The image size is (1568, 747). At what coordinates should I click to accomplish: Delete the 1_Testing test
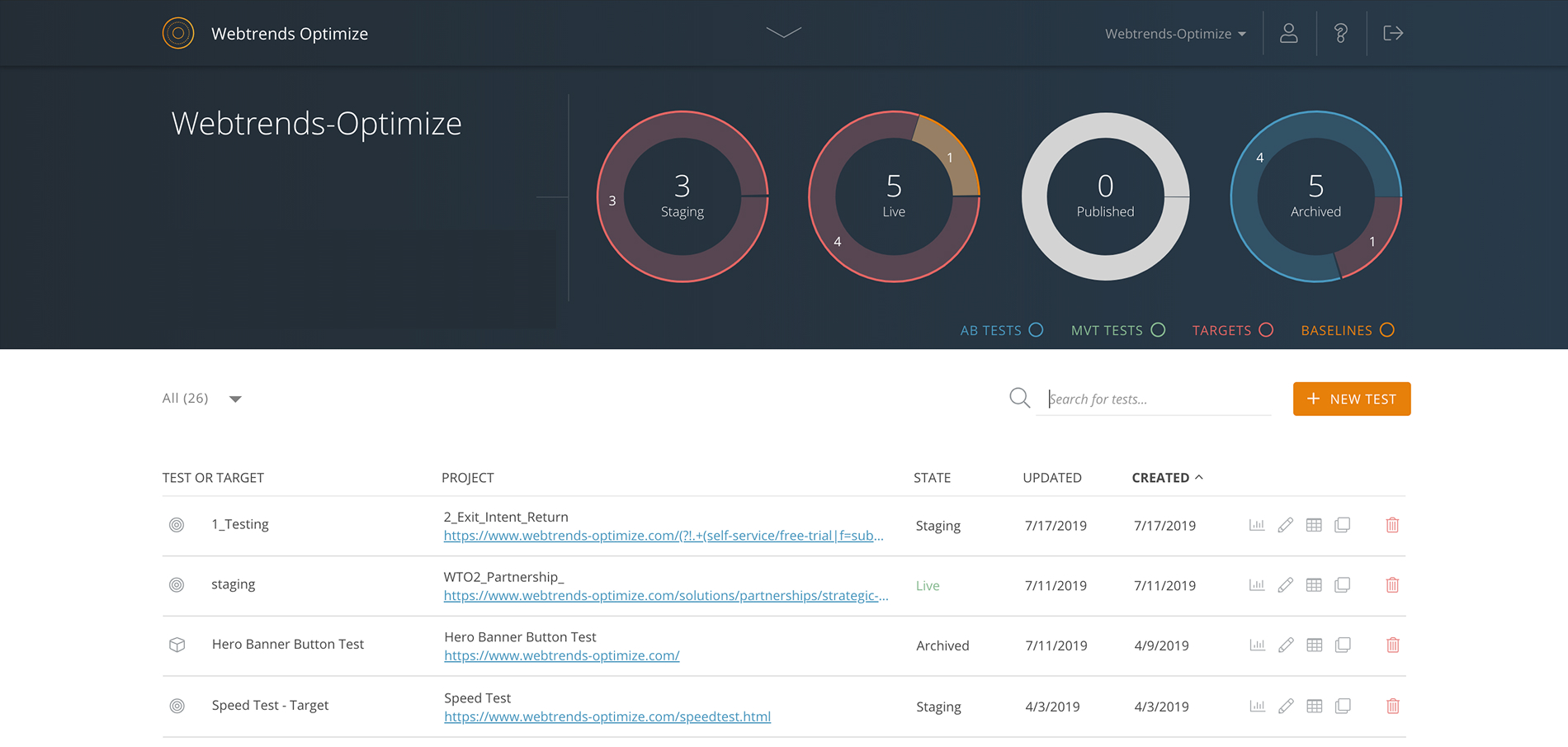tap(1392, 525)
